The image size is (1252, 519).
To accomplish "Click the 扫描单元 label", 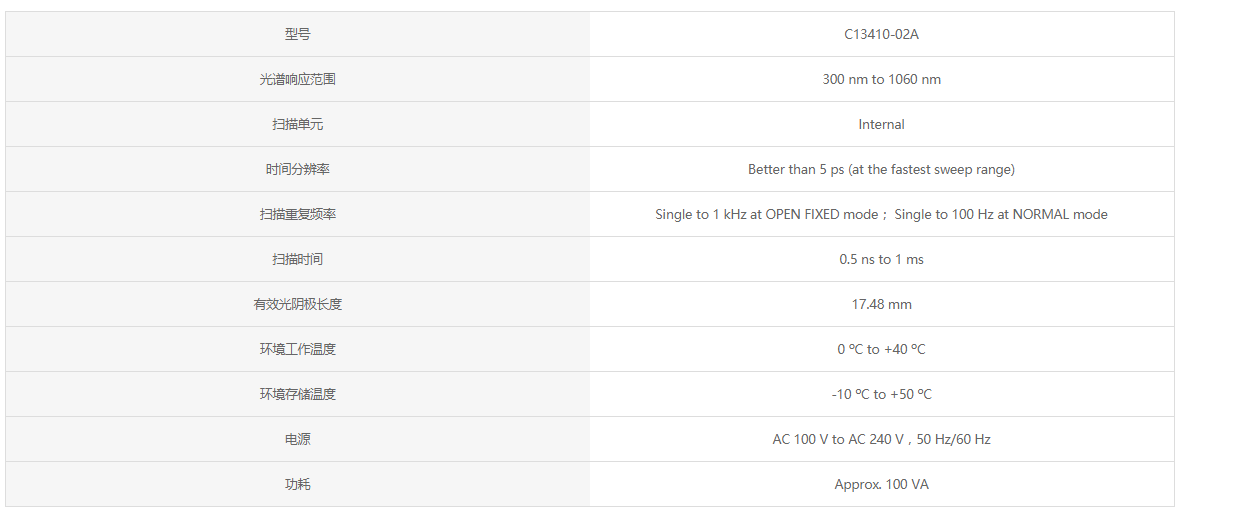I will [297, 124].
